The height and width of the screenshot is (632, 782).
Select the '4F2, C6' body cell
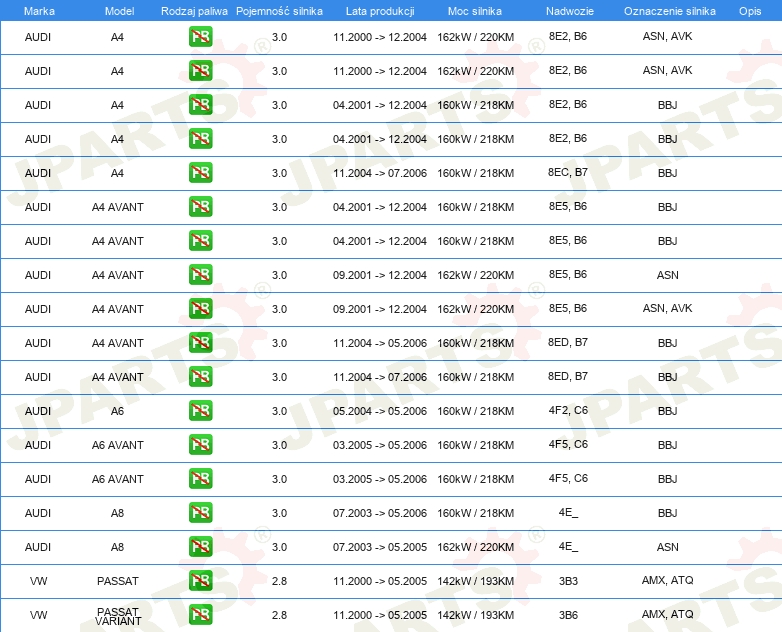coord(568,411)
